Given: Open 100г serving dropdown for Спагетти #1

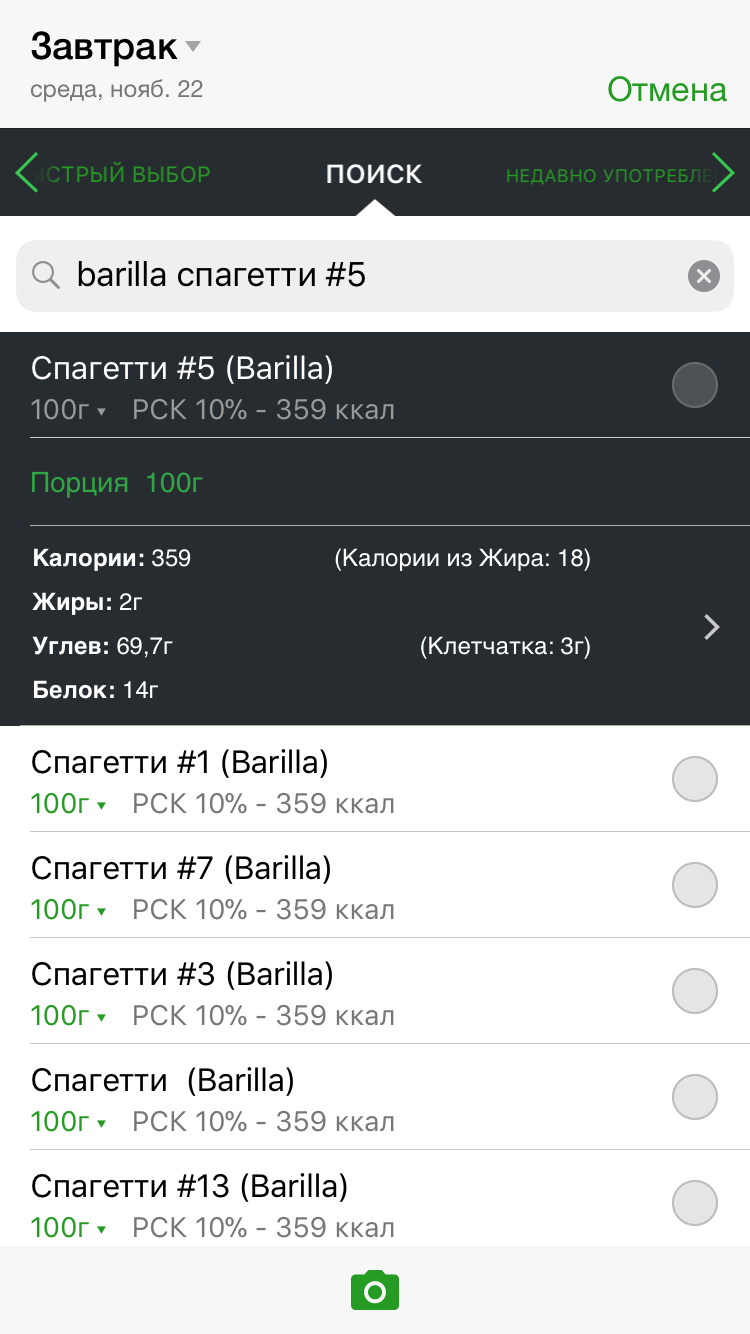Looking at the screenshot, I should (x=68, y=803).
